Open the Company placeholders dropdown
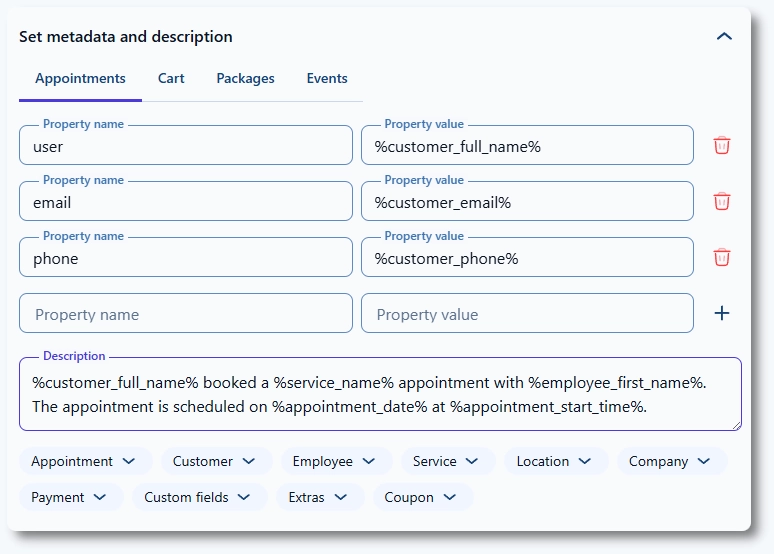Image resolution: width=774 pixels, height=554 pixels. pos(670,461)
